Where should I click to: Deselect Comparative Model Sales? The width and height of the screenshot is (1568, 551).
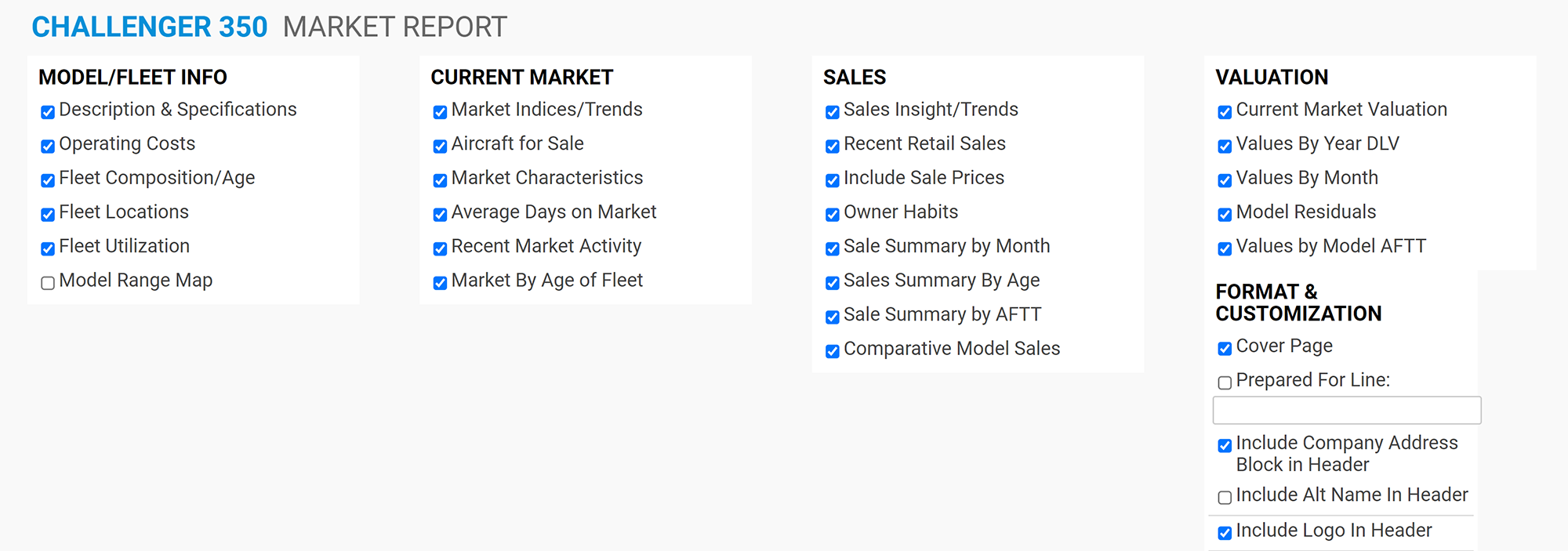[833, 351]
